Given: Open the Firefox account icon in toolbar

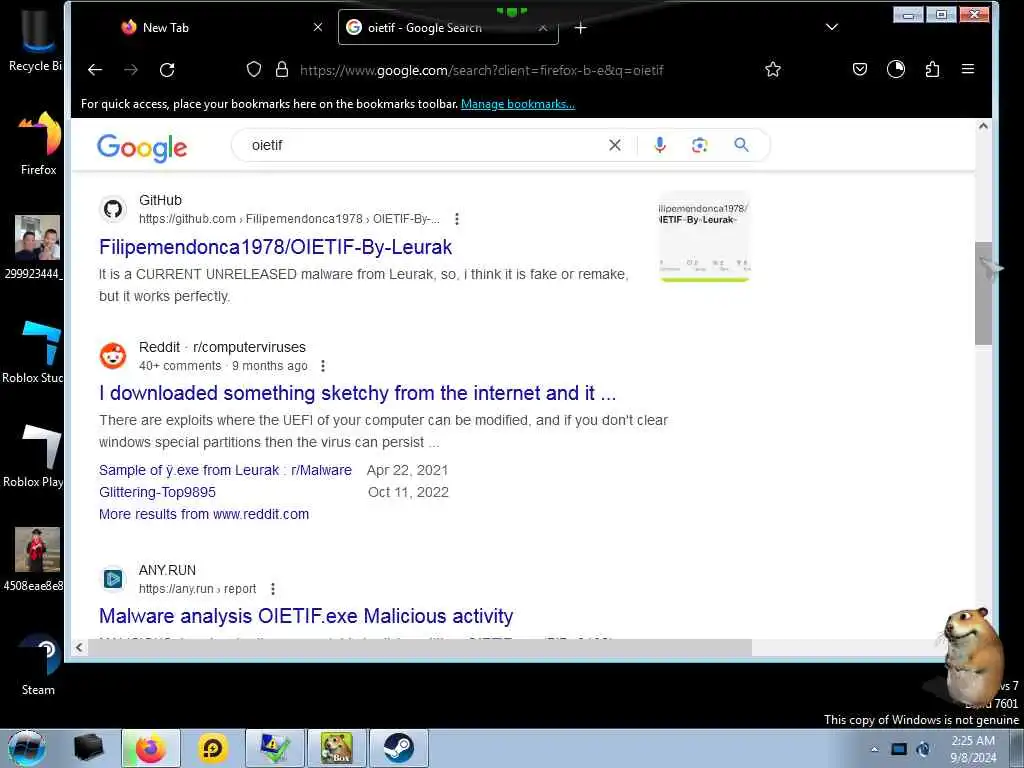Looking at the screenshot, I should pos(896,69).
